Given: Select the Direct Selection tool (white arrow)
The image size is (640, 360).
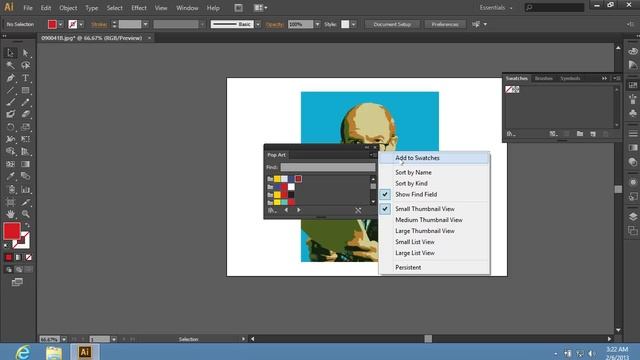Looking at the screenshot, I should click(x=26, y=53).
